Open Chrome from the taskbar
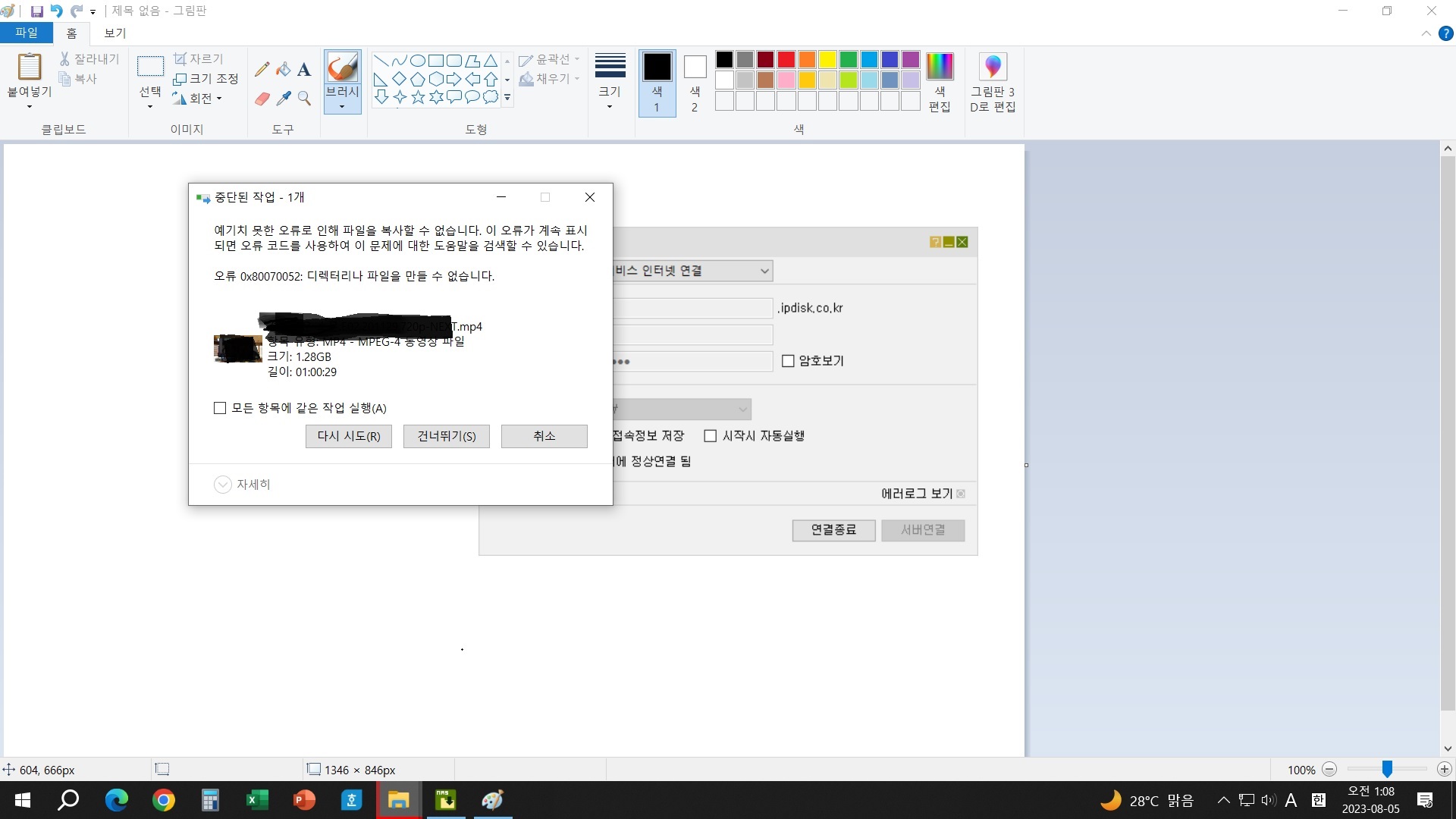This screenshot has height=819, width=1456. [163, 800]
